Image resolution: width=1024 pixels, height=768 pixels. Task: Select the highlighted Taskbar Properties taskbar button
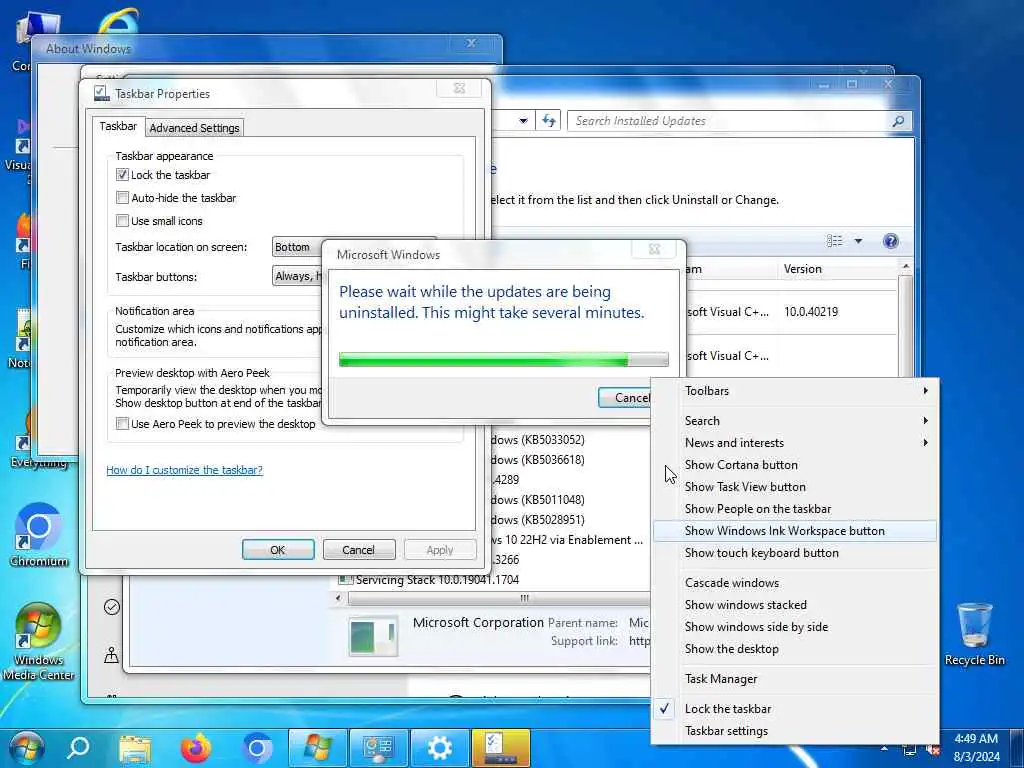click(500, 748)
